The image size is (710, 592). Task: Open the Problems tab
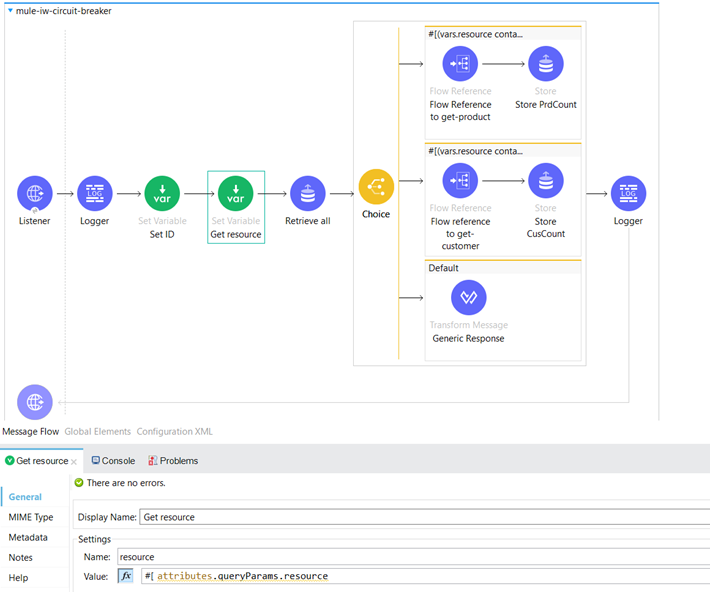coord(173,461)
